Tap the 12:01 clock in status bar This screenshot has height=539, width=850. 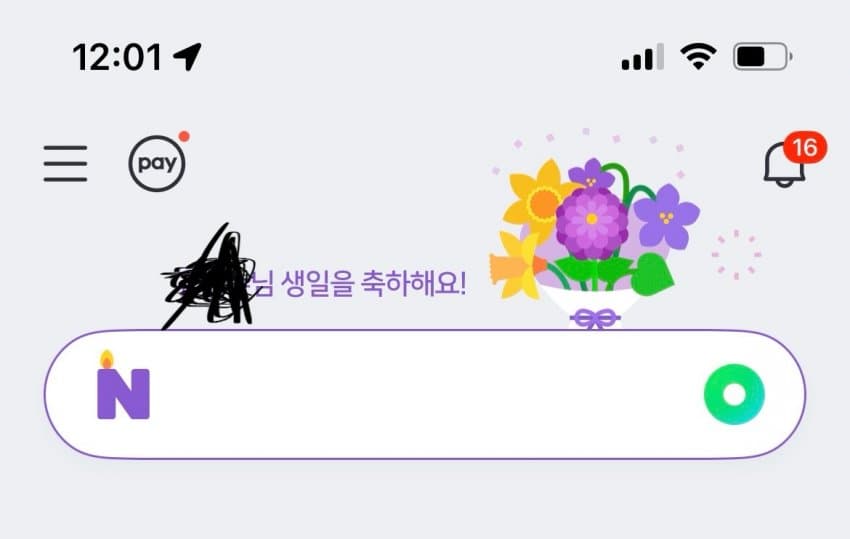click(117, 57)
